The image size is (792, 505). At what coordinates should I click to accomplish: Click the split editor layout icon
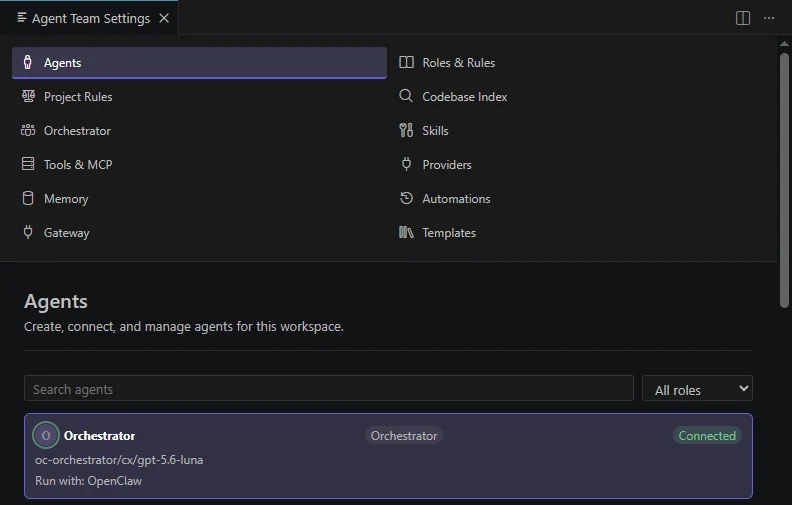coord(742,18)
